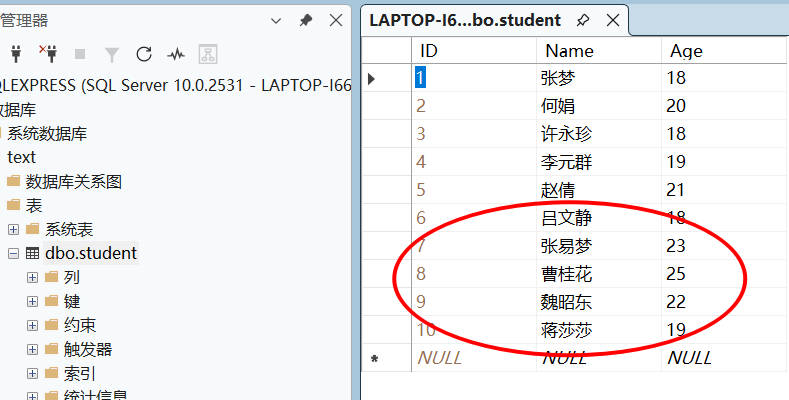Click the Age column header

tap(686, 51)
